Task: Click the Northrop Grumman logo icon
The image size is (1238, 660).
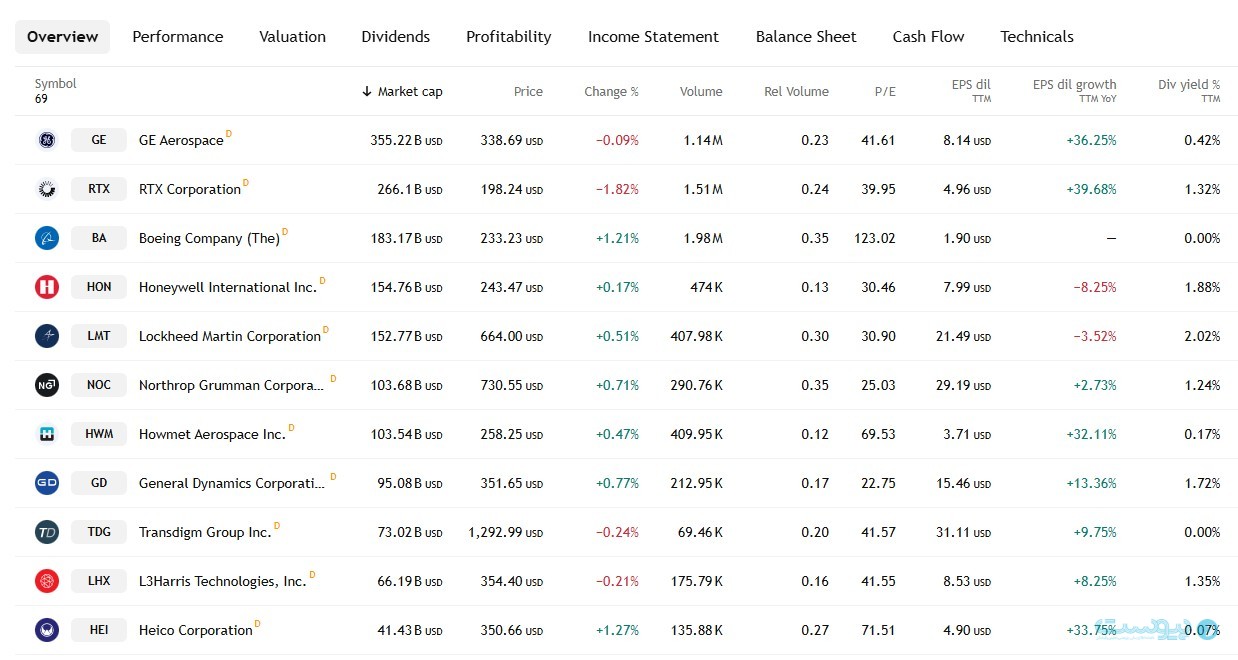Action: [47, 385]
